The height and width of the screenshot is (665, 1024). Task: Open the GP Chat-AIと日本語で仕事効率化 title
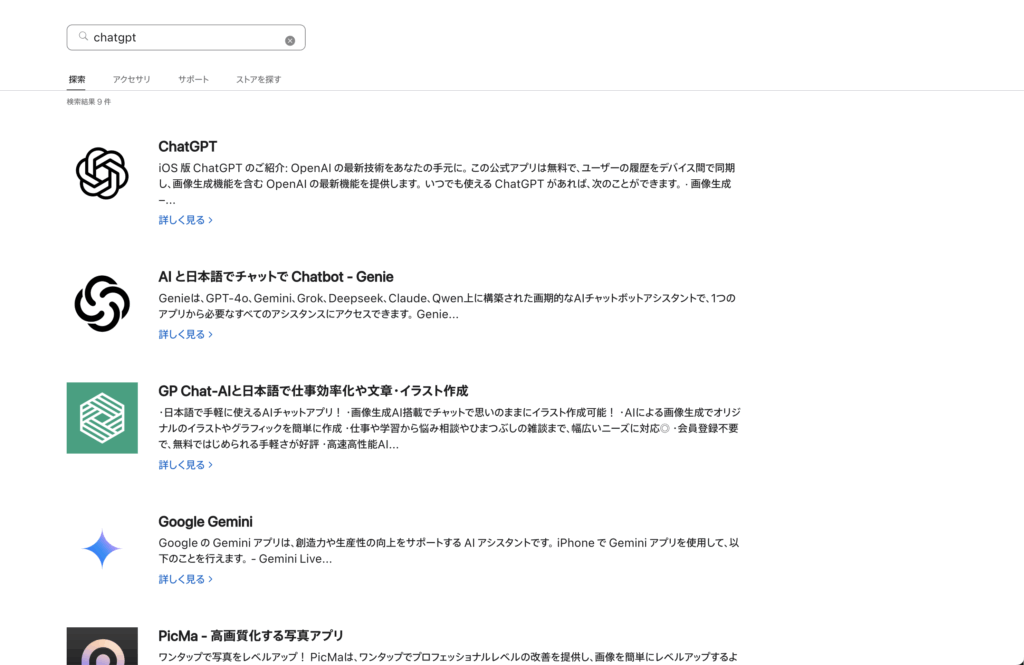313,391
